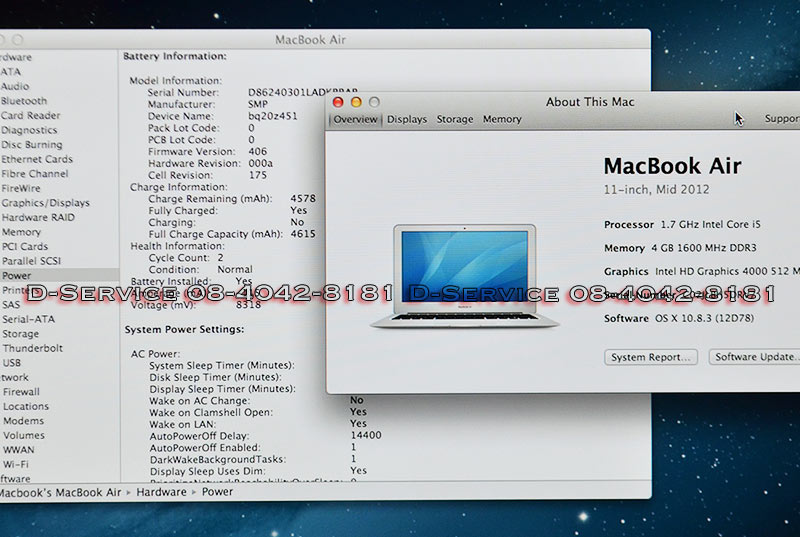Open Disc Burning in the sidebar

coord(31,144)
